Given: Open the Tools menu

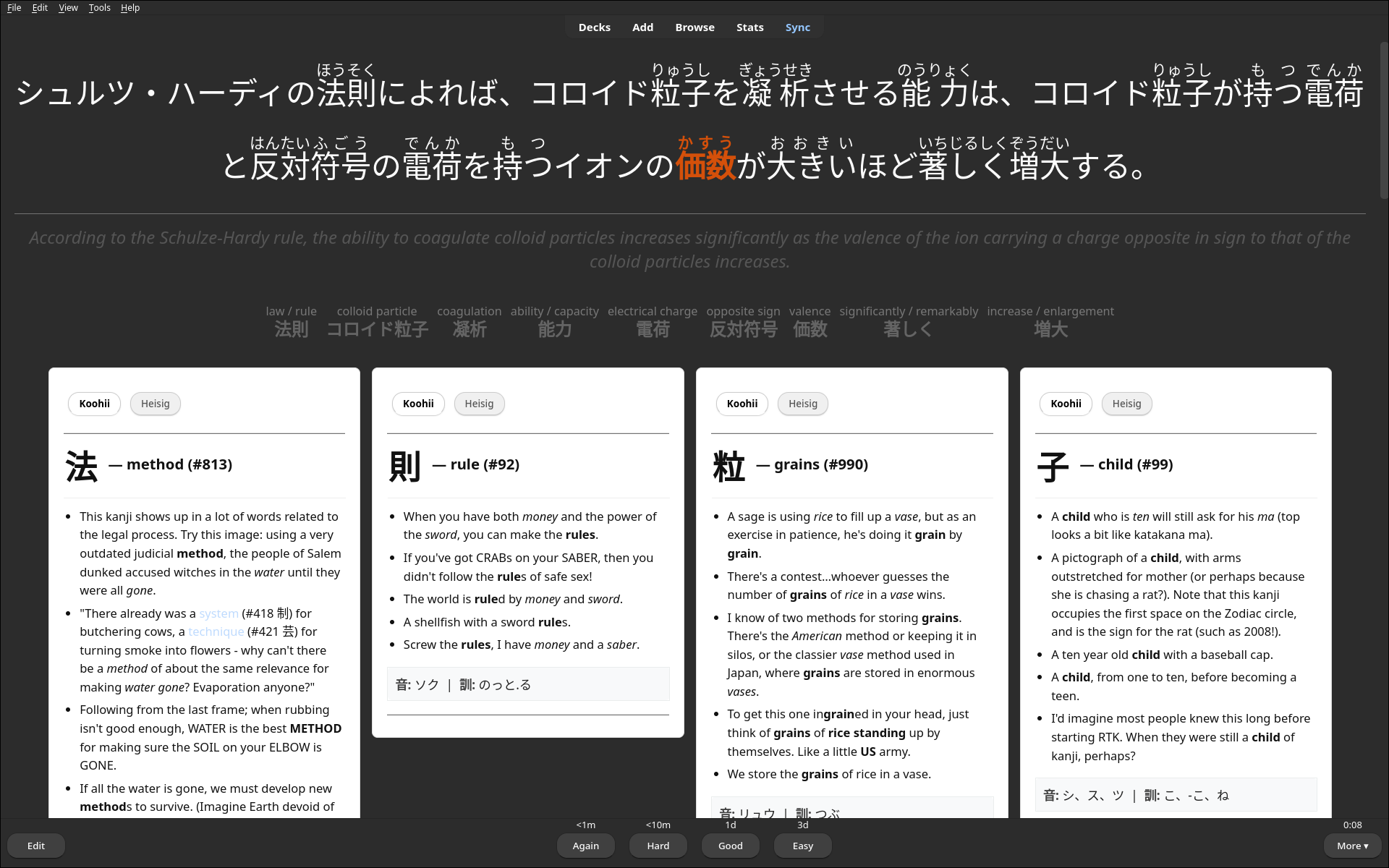Looking at the screenshot, I should pyautogui.click(x=99, y=7).
